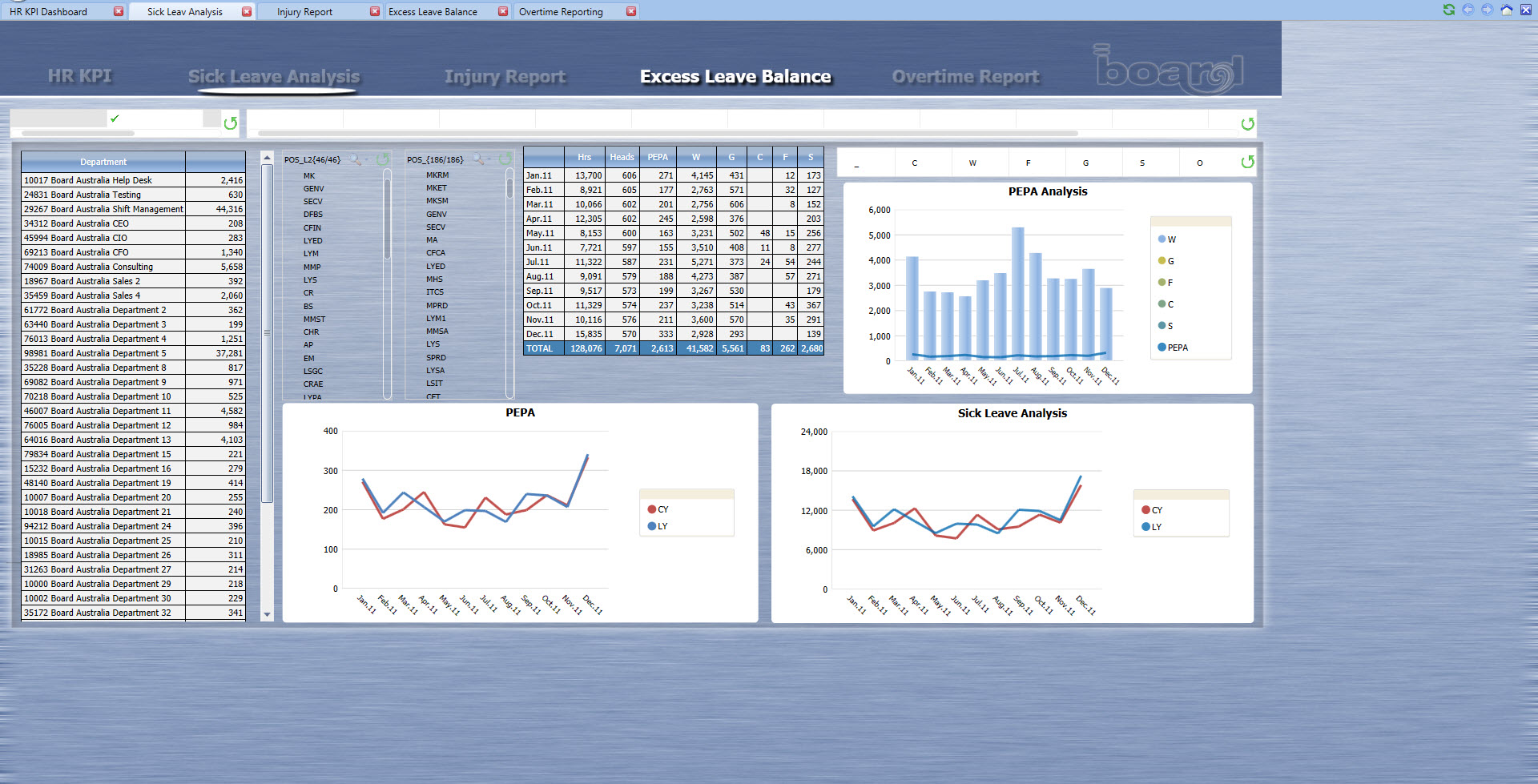The width and height of the screenshot is (1538, 784).
Task: Click the forward navigation arrow icon
Action: tap(1487, 10)
